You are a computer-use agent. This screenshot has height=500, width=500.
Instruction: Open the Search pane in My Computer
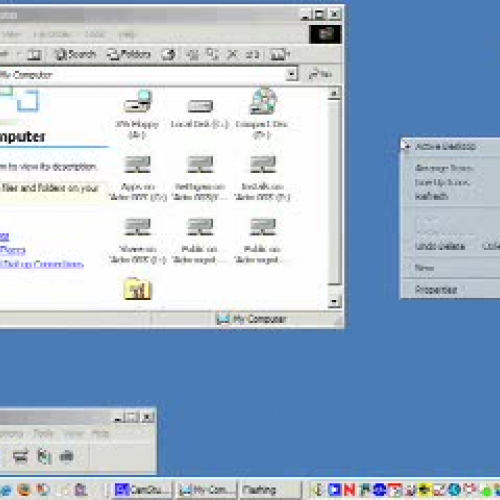(x=76, y=54)
